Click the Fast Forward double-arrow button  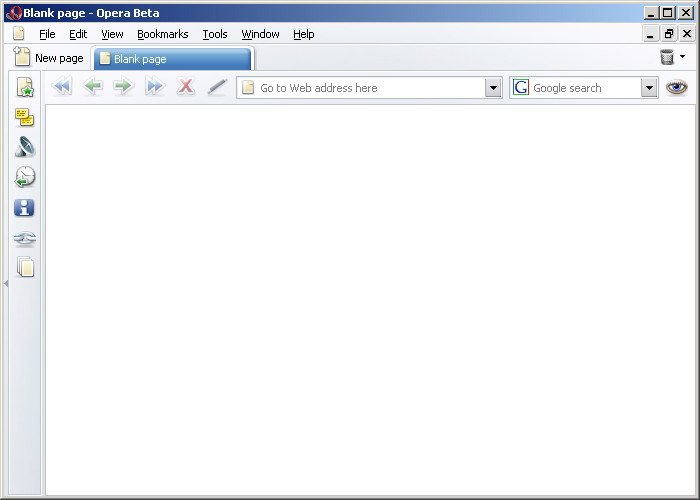pos(154,87)
